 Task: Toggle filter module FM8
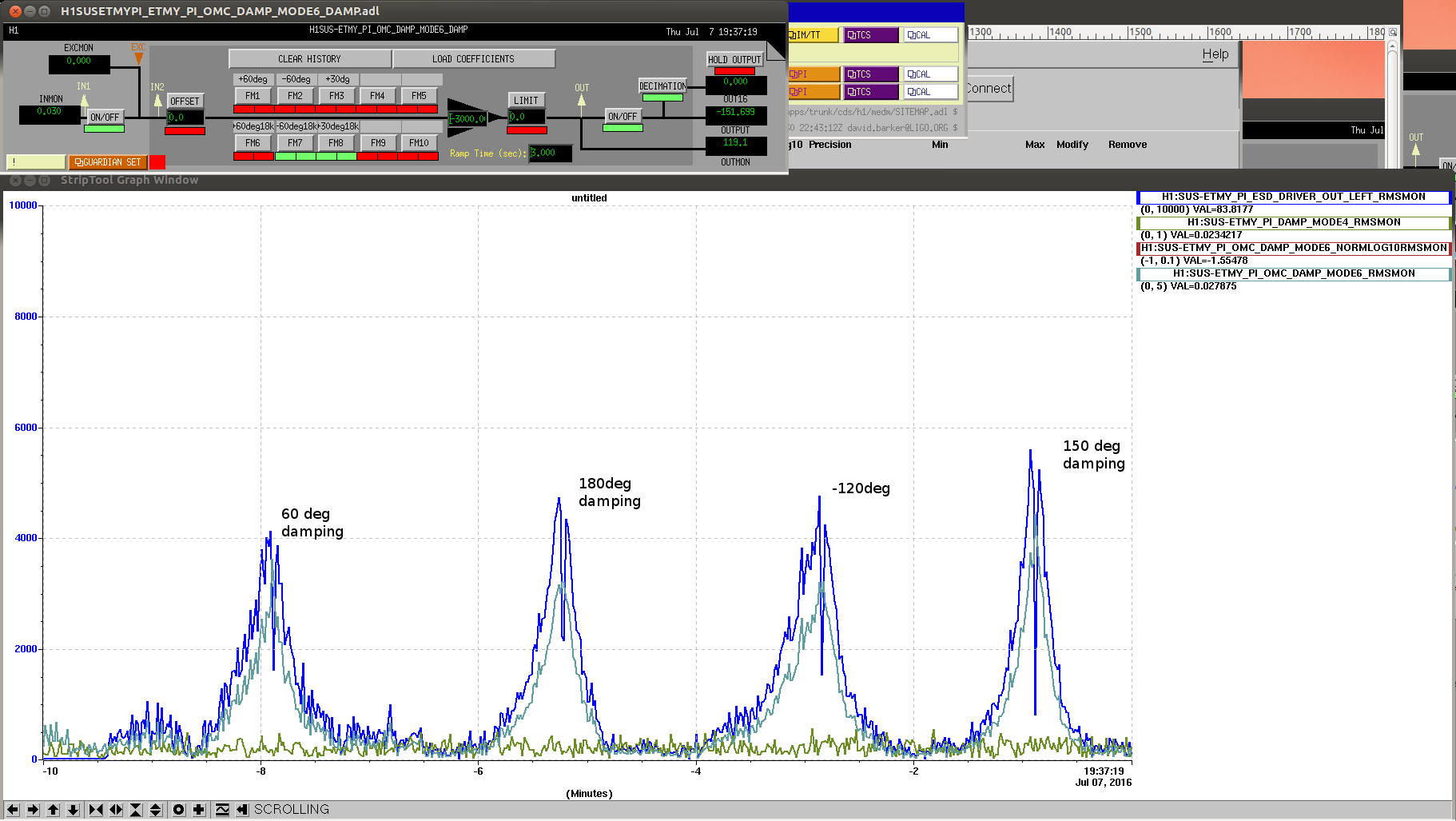[336, 143]
